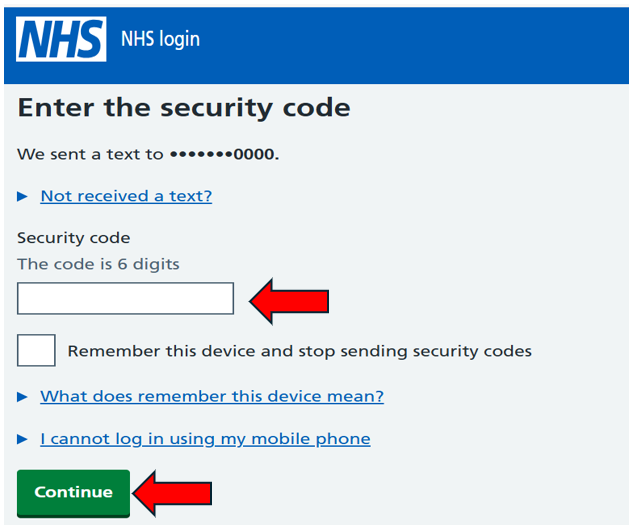The image size is (635, 531).
Task: Expand the triangle beside What does remember this device mean
Action: (22, 397)
